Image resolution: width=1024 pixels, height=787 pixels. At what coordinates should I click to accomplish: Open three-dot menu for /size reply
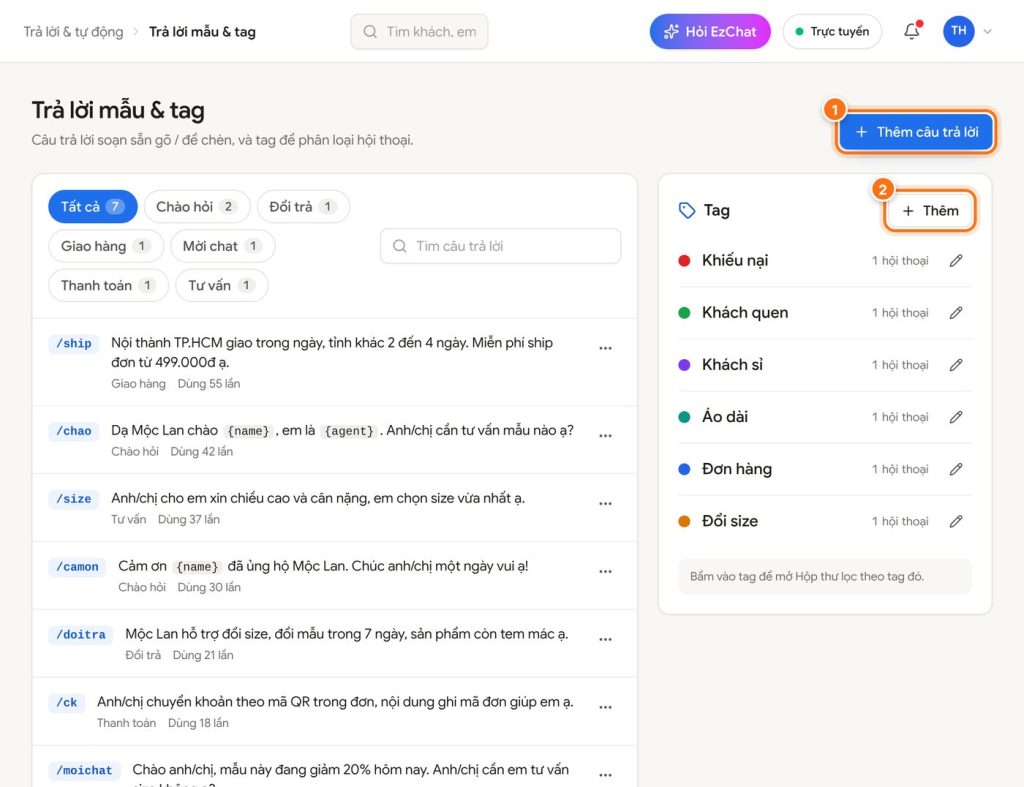[605, 504]
